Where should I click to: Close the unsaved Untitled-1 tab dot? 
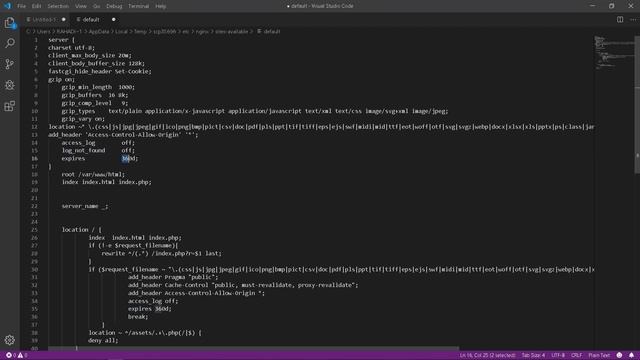click(64, 20)
